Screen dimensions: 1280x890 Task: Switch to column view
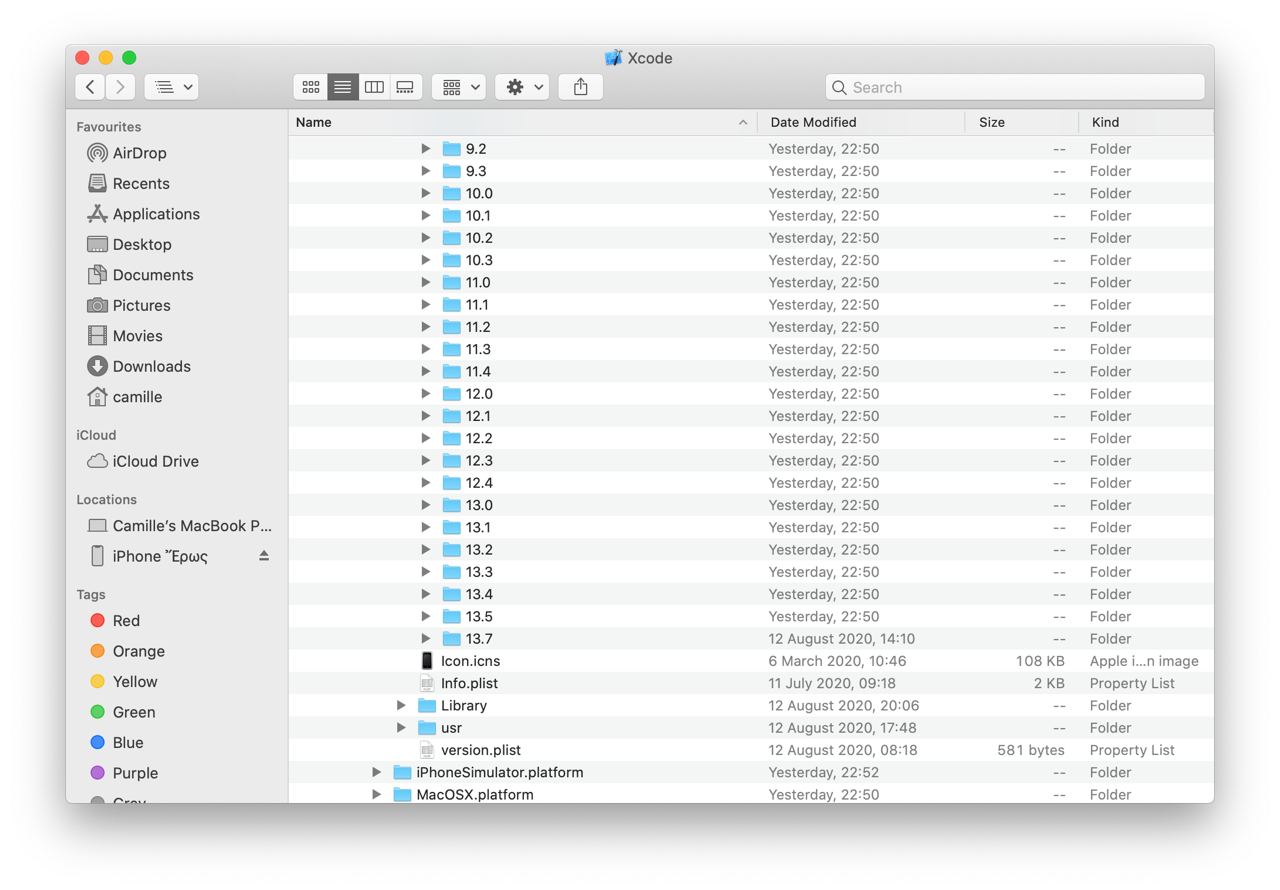pos(374,87)
